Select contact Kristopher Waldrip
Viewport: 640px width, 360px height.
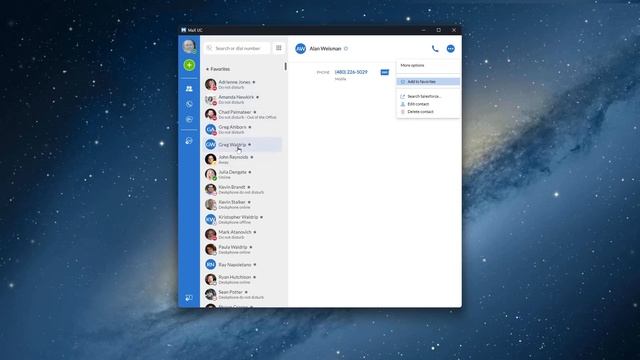pos(243,220)
